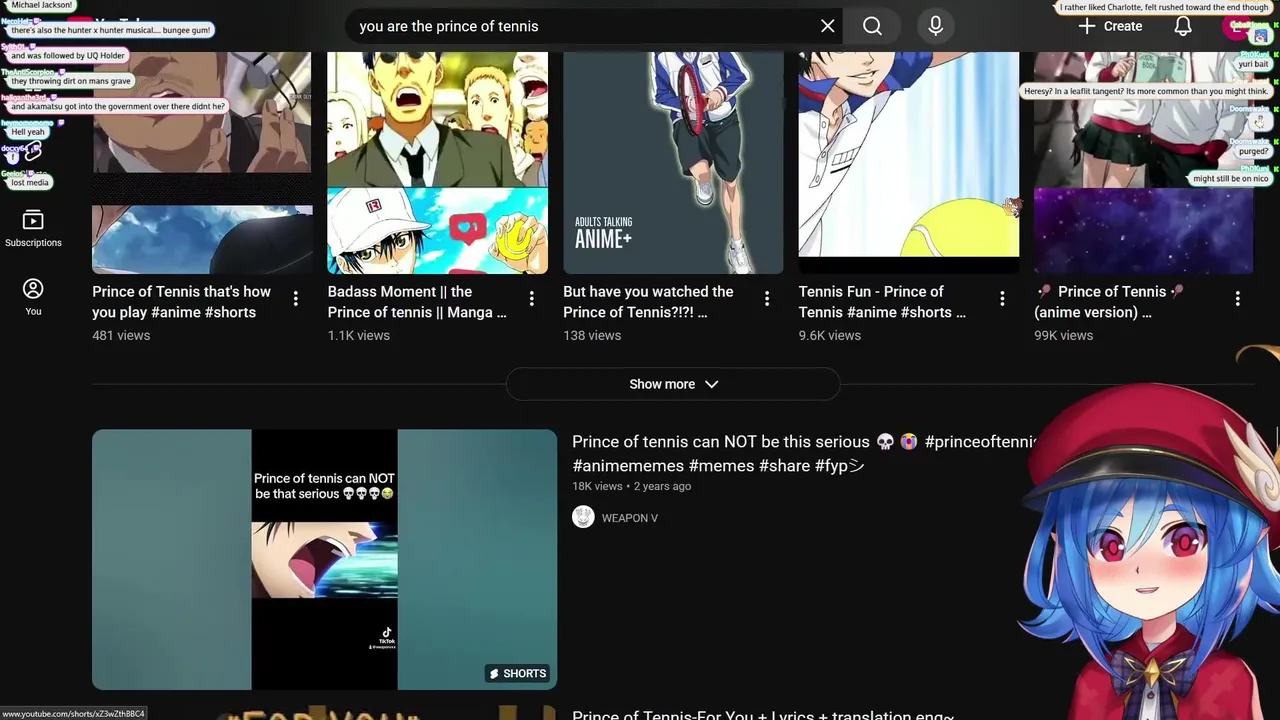Open the Create menu
Image resolution: width=1280 pixels, height=720 pixels.
point(1110,26)
